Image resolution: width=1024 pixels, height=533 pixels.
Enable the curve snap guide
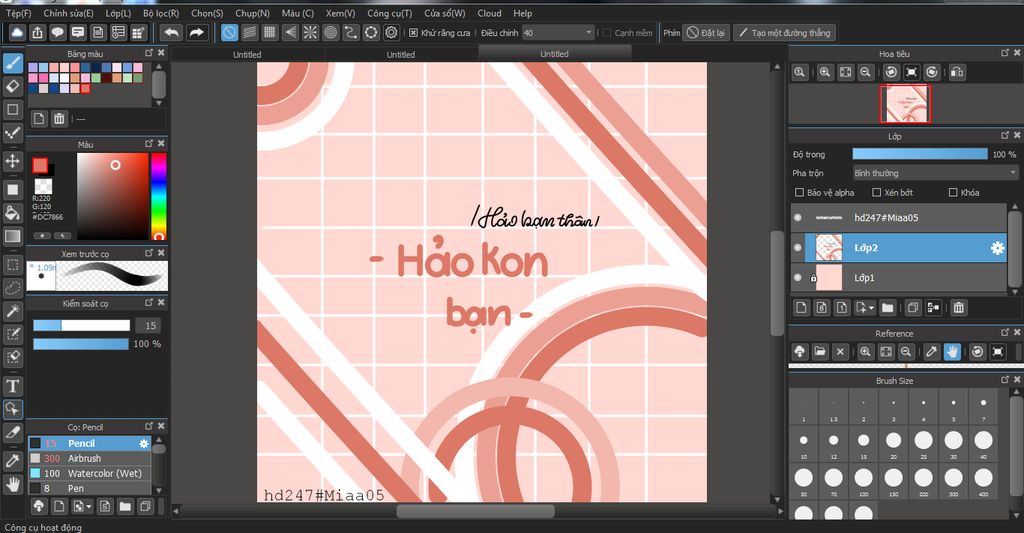click(x=351, y=33)
